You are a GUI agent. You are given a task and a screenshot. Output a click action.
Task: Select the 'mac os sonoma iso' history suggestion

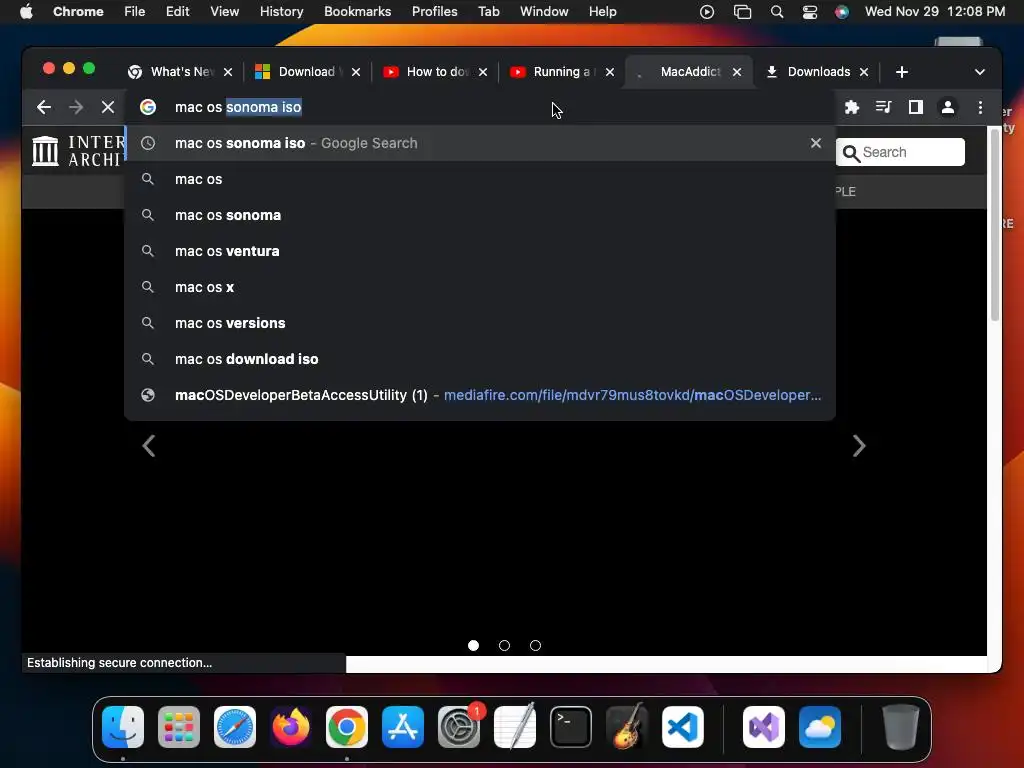(x=480, y=143)
